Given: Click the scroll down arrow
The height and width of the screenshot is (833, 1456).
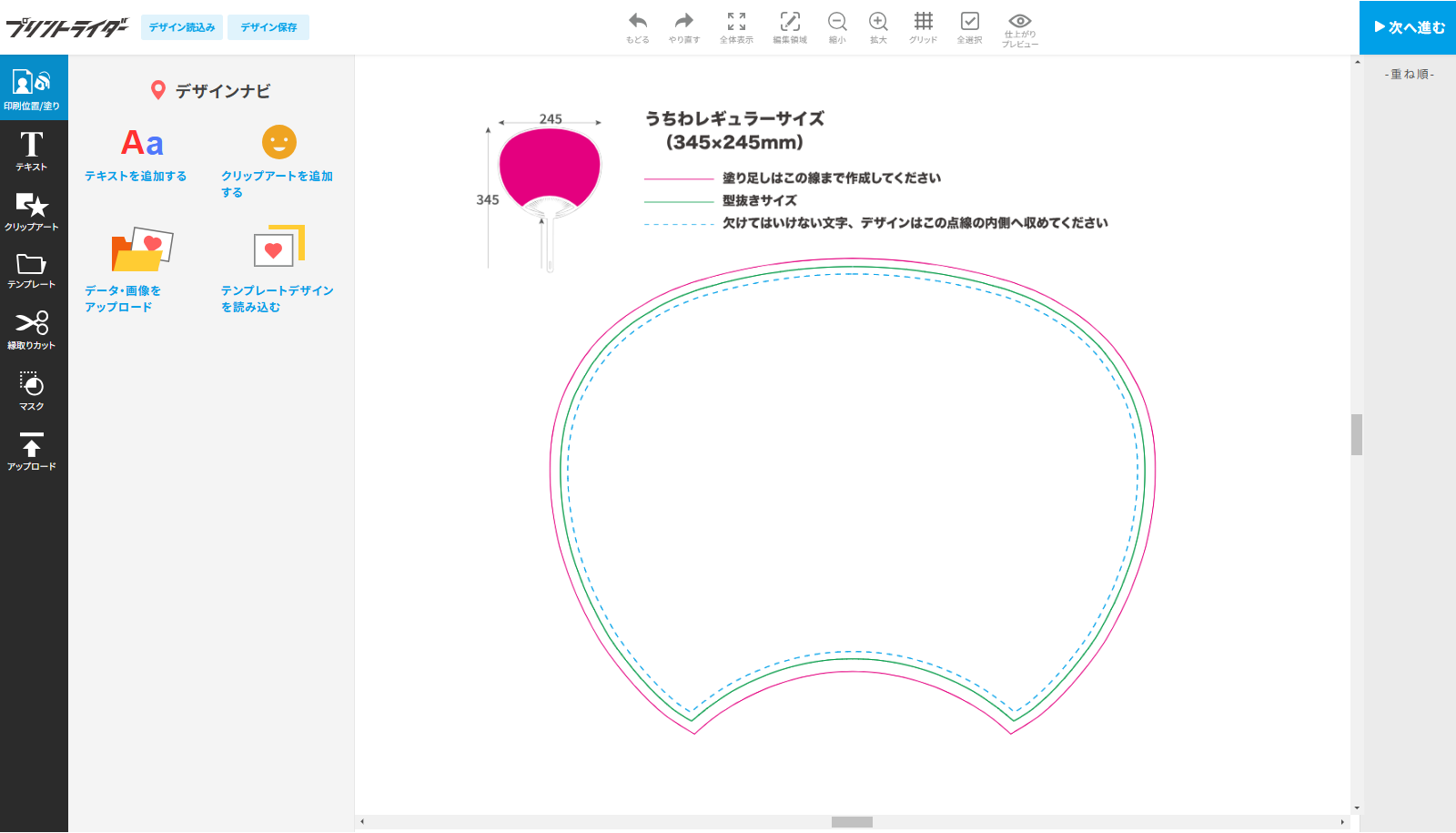Looking at the screenshot, I should [x=1357, y=808].
